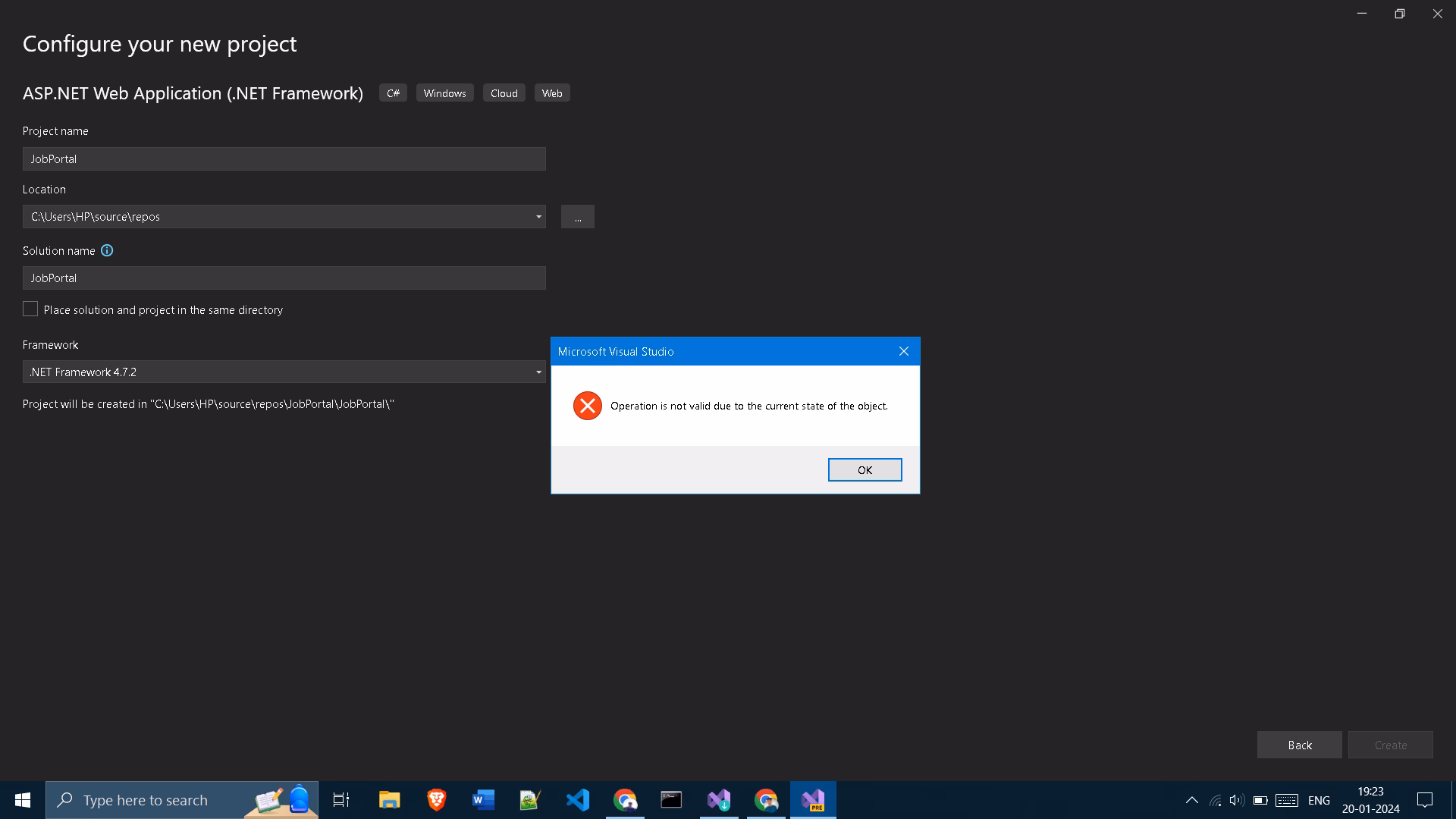Show hidden icons in the system tray
This screenshot has width=1456, height=819.
(x=1191, y=799)
